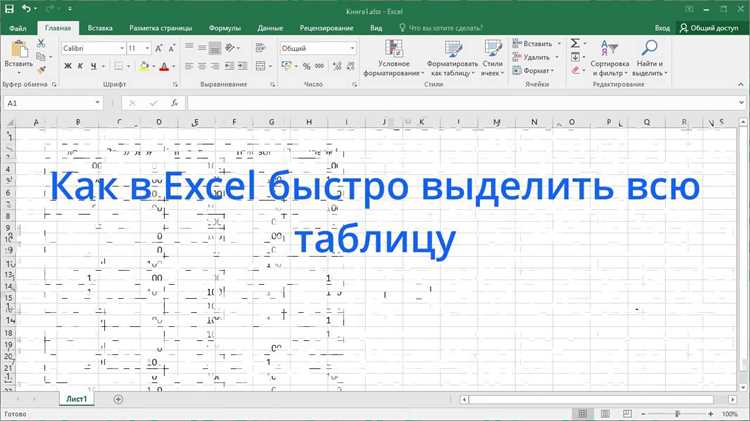Click the accounting number format icon
The image size is (750, 421).
287,66
